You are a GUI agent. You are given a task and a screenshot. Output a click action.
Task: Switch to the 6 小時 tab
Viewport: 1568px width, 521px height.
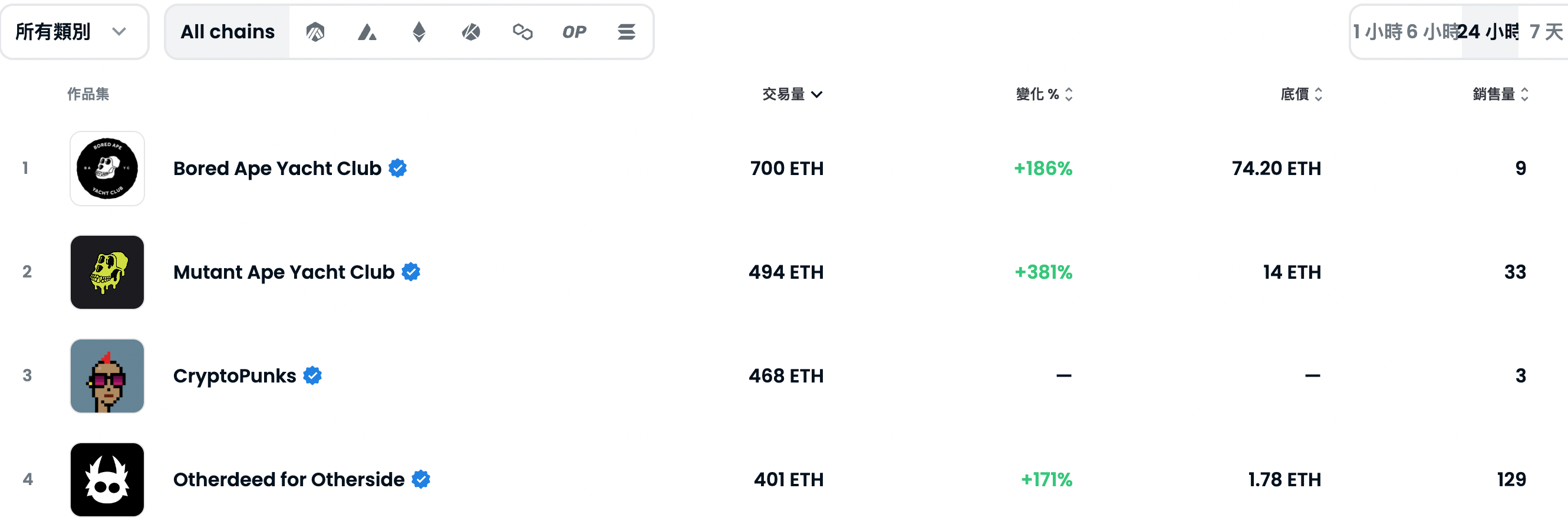1433,32
